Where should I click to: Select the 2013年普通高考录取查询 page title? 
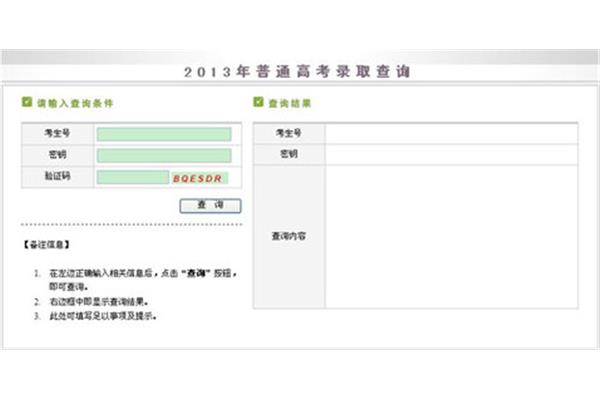[297, 72]
